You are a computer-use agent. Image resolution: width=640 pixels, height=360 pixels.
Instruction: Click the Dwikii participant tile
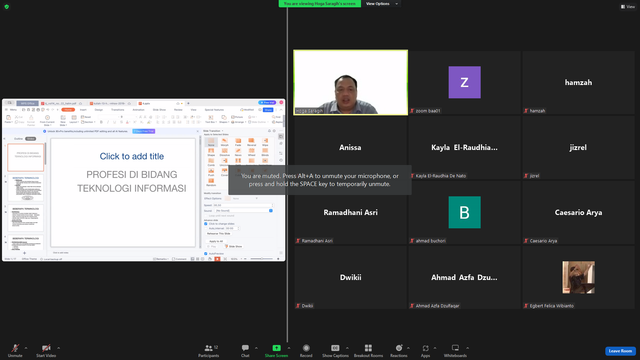pyautogui.click(x=351, y=277)
